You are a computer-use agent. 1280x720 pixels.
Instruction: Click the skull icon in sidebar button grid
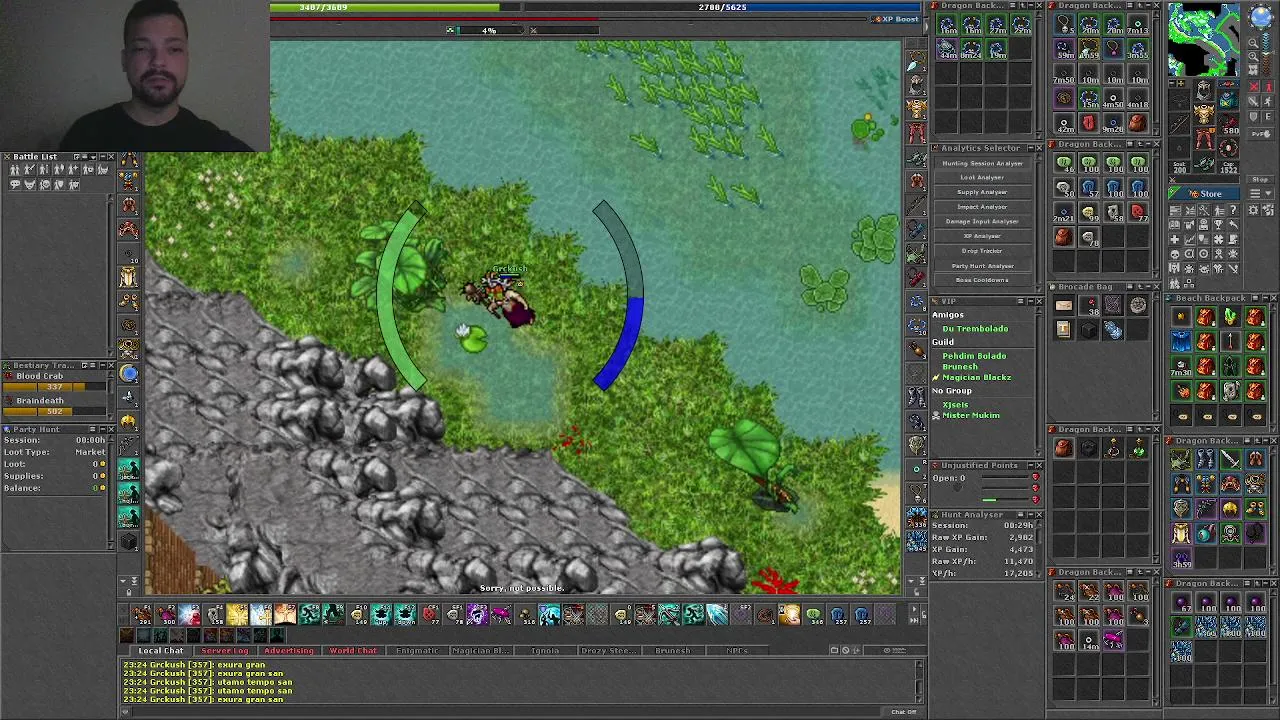pyautogui.click(x=1175, y=254)
